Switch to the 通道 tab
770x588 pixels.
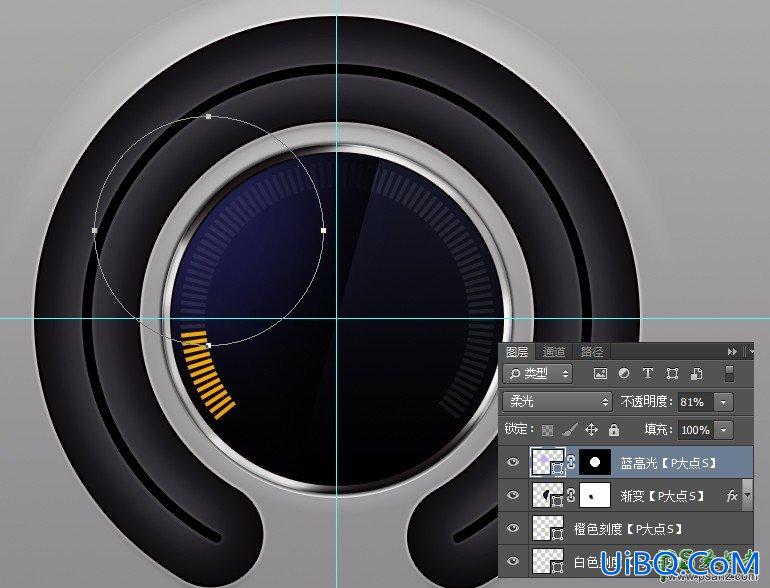pos(554,352)
